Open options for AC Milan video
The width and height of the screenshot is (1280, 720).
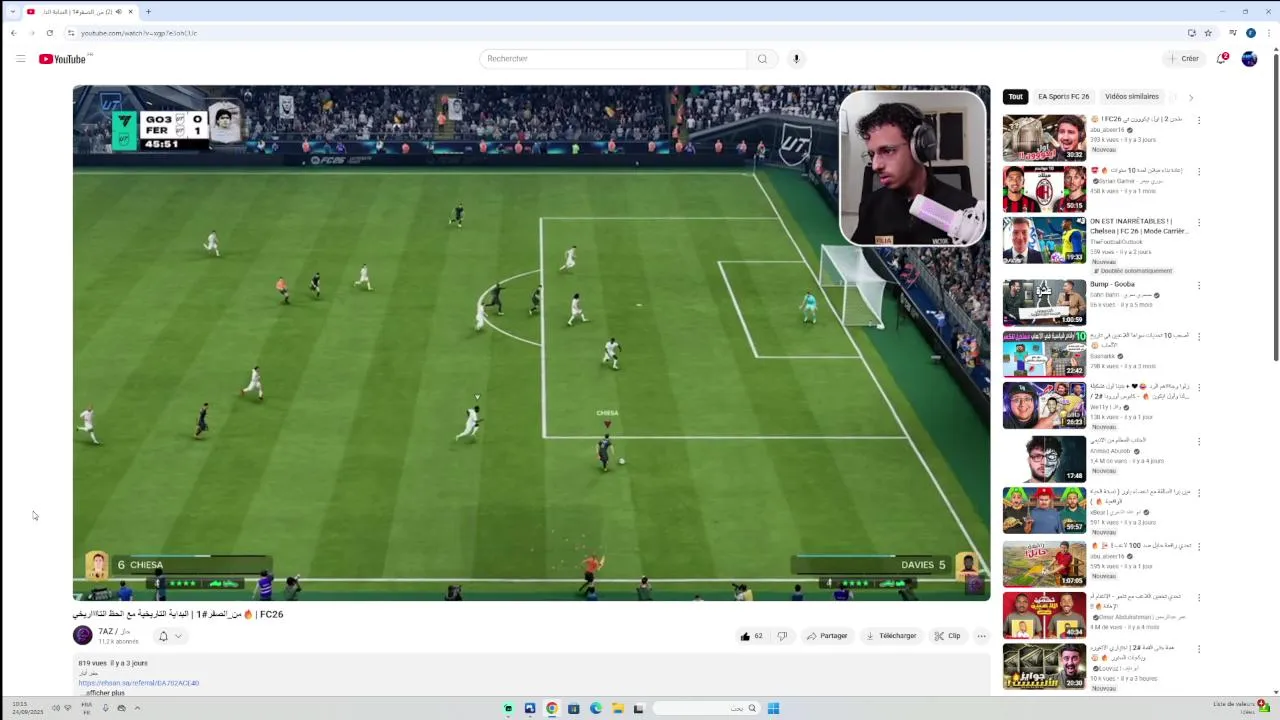coord(1199,171)
